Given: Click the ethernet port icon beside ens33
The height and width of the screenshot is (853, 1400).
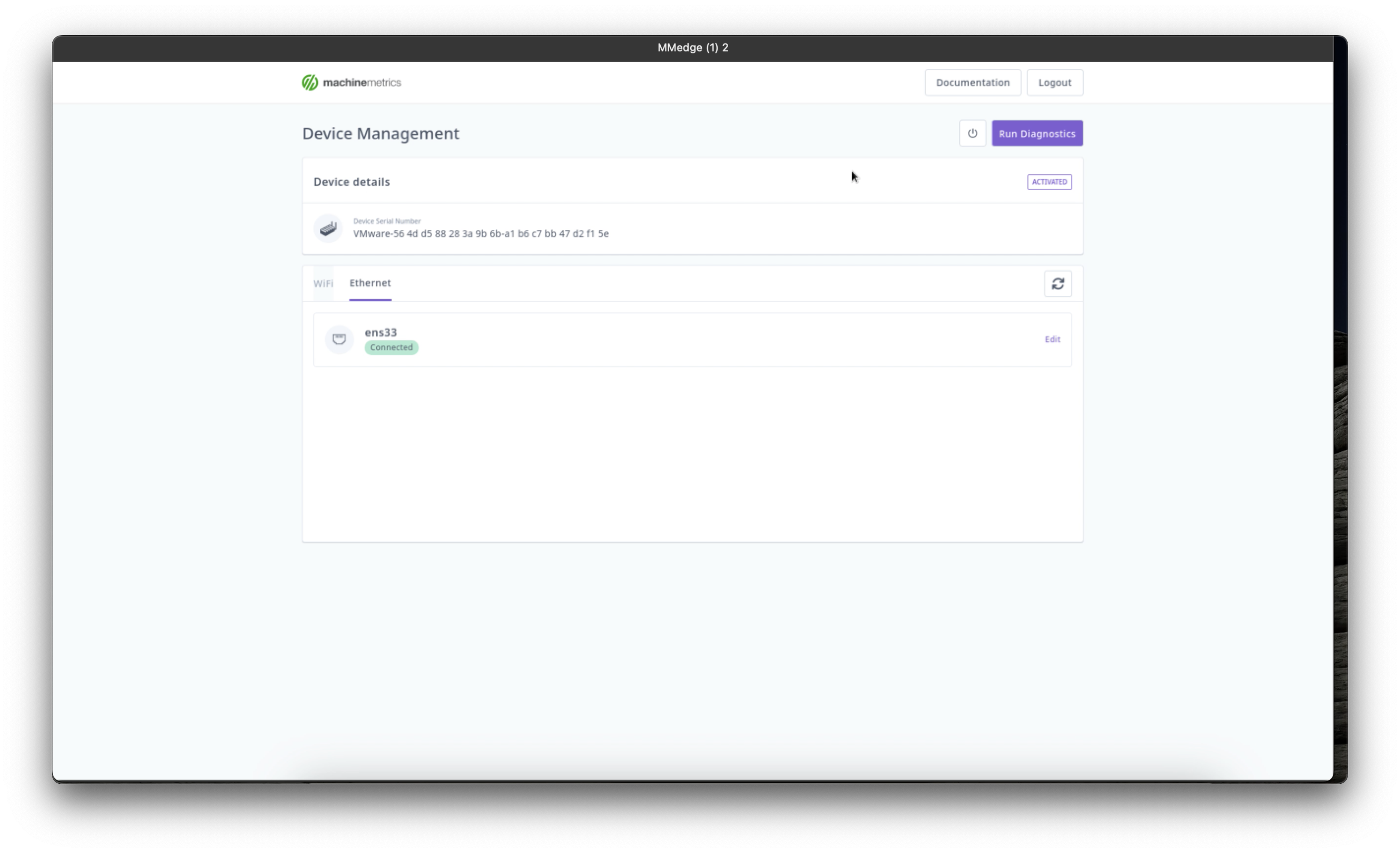Looking at the screenshot, I should (x=339, y=339).
